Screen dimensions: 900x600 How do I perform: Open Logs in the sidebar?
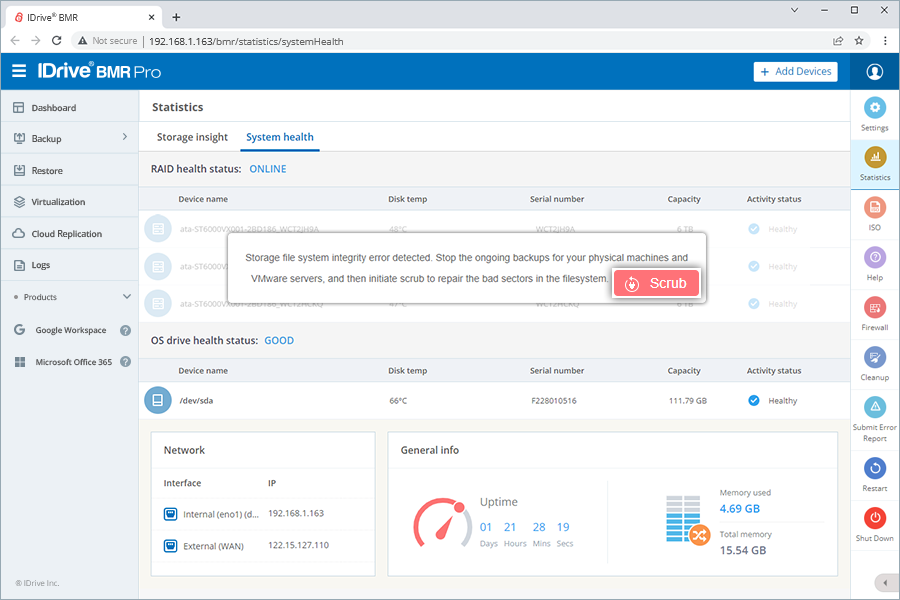coord(69,265)
